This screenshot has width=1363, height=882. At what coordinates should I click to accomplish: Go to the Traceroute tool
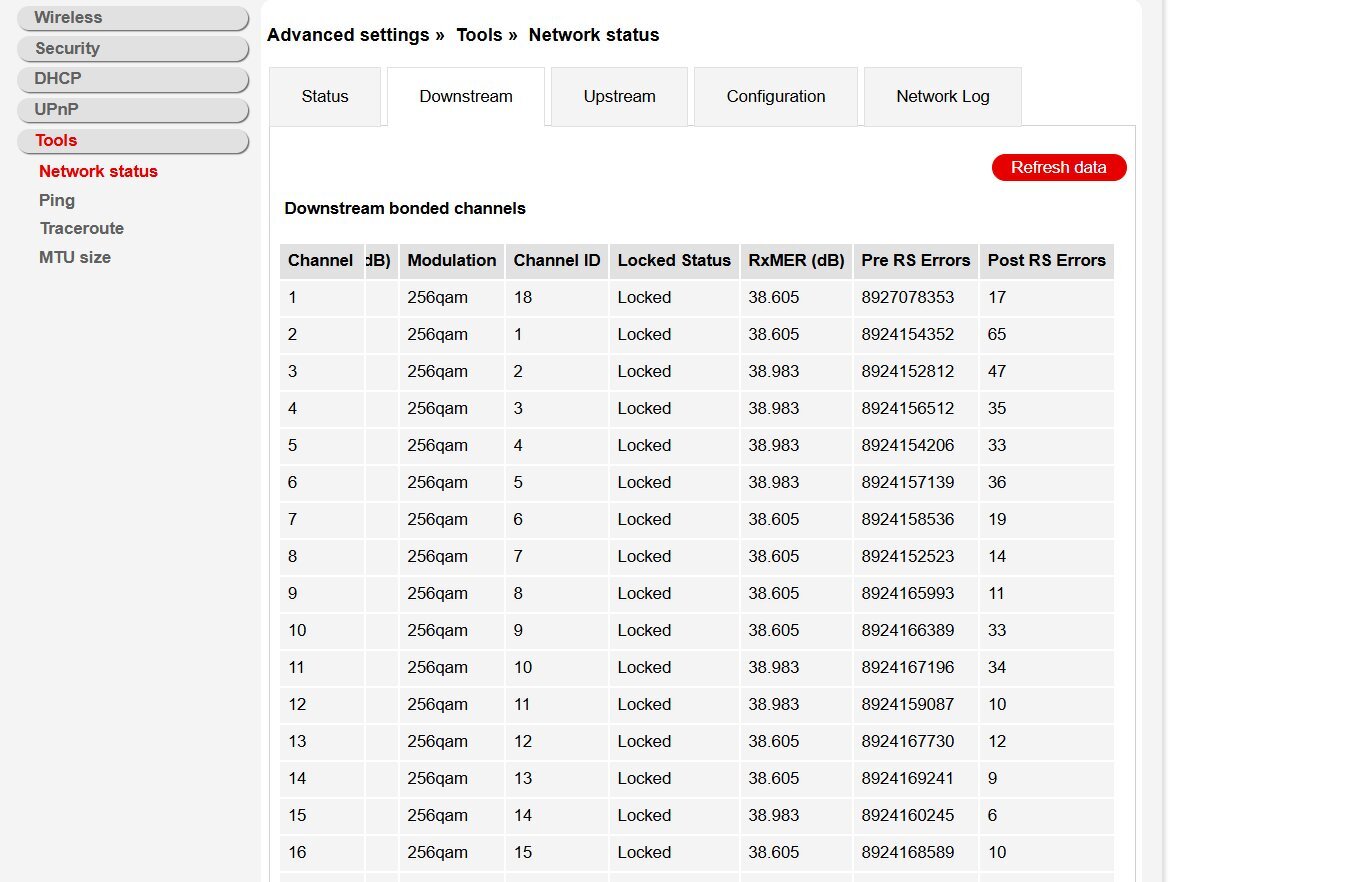pos(82,228)
